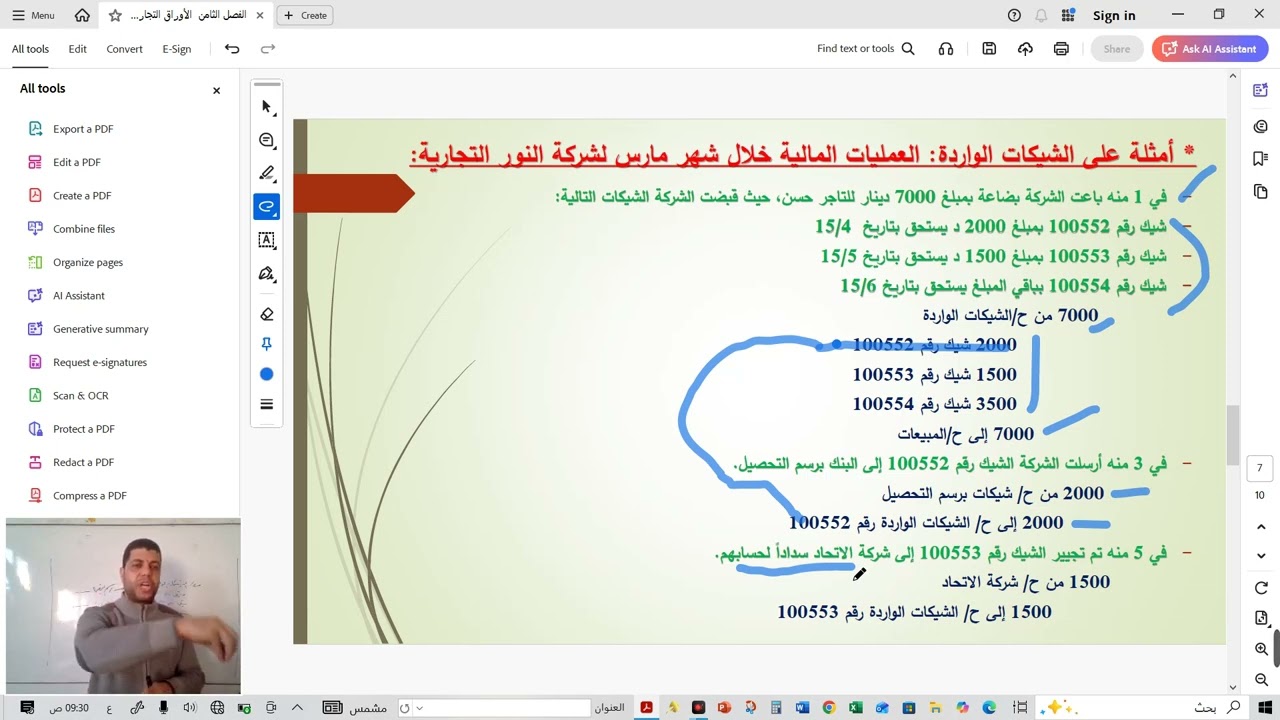Select the Eraser tool
Image resolution: width=1280 pixels, height=720 pixels.
(x=266, y=314)
